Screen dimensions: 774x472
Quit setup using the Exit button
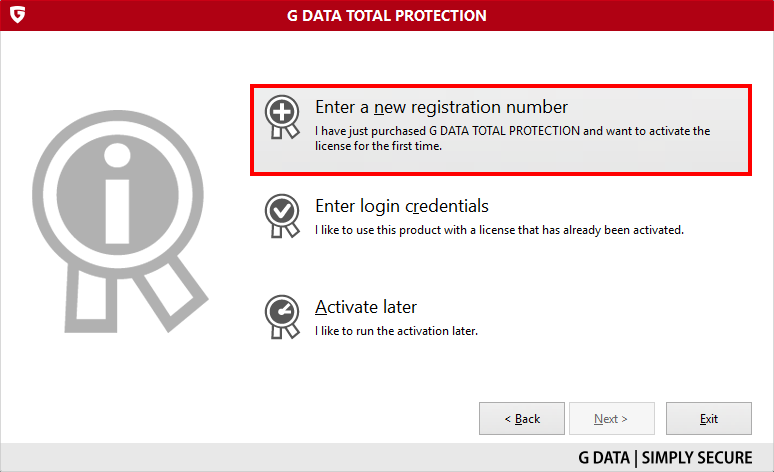709,419
